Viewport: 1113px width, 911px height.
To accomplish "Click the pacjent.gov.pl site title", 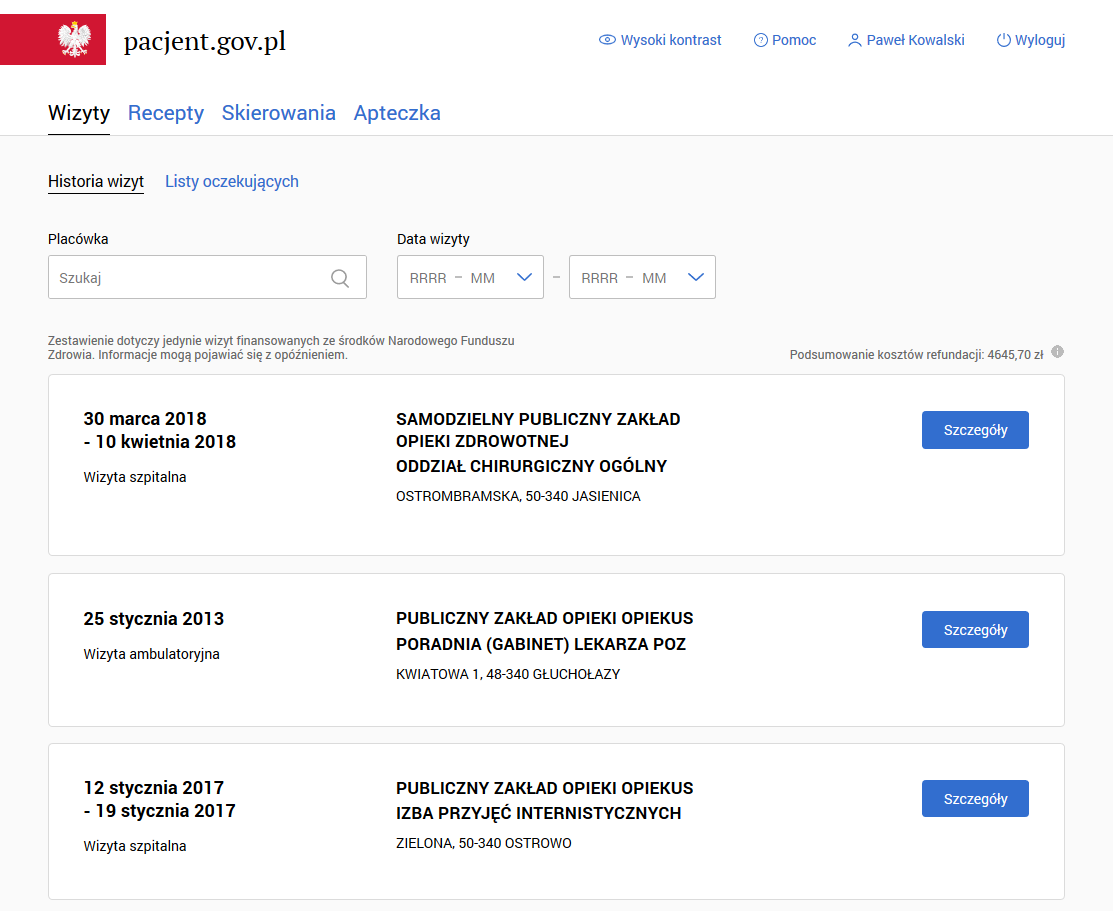I will 205,41.
